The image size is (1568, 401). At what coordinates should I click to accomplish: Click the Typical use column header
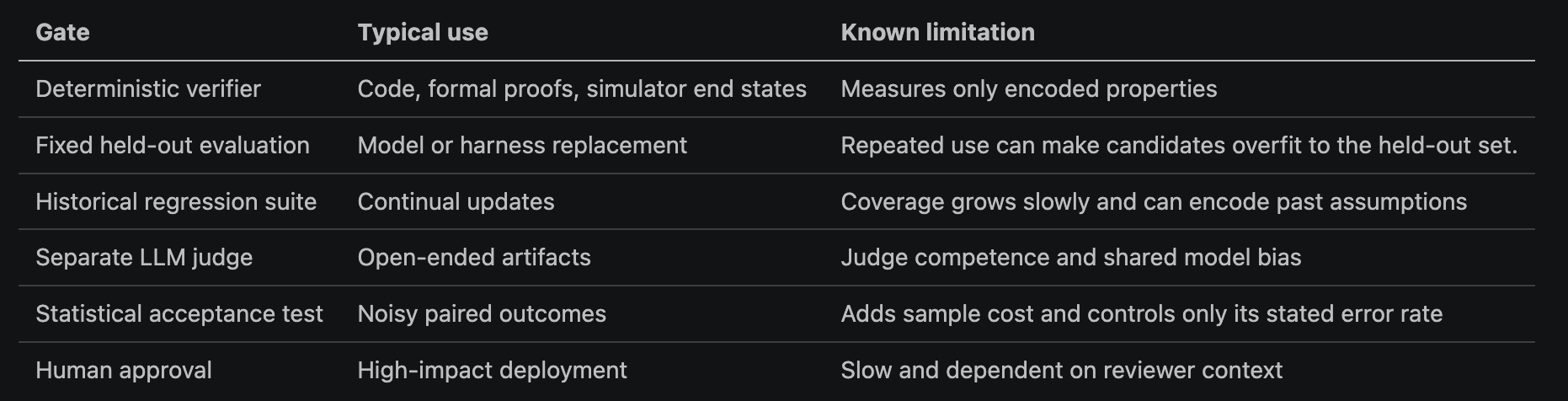[x=423, y=32]
